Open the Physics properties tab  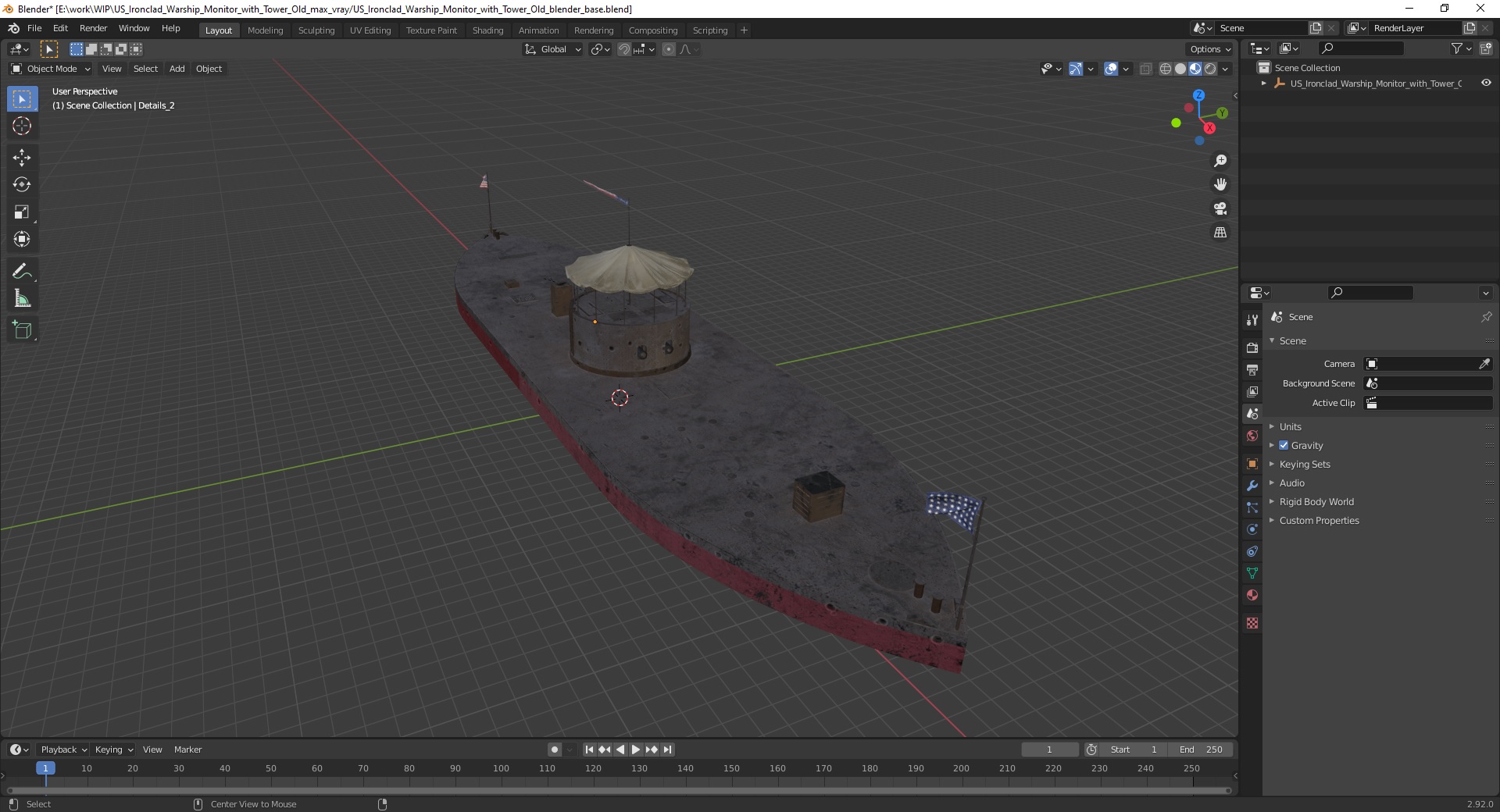coord(1252,529)
